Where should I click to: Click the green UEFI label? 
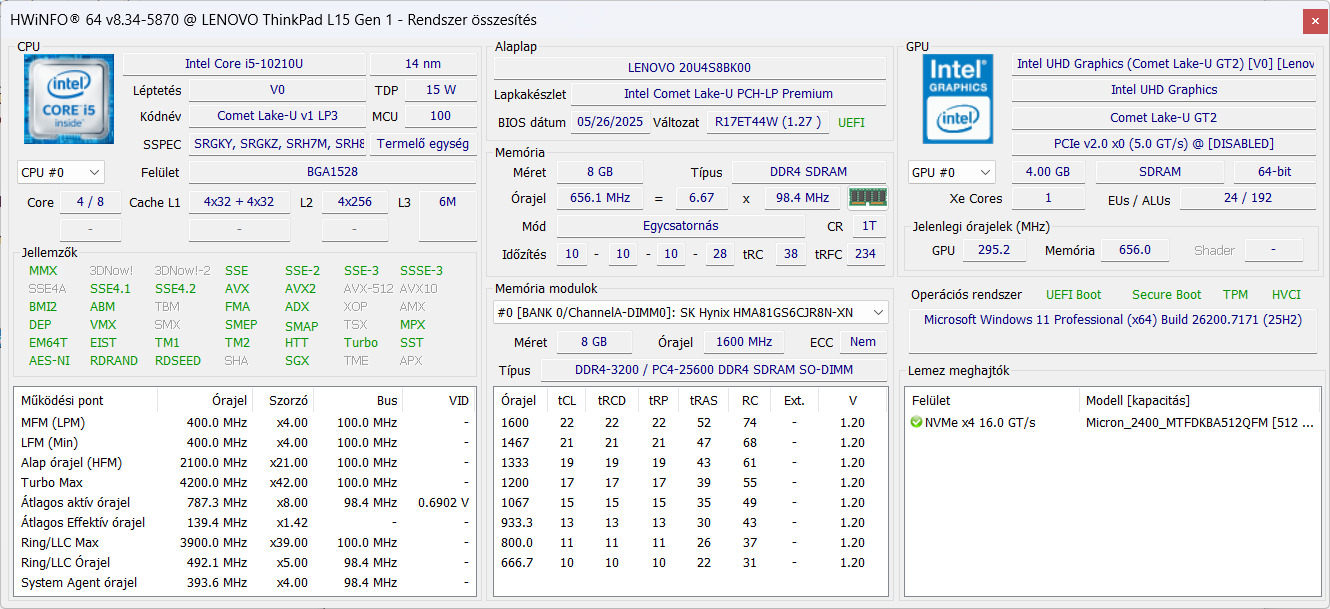[851, 122]
